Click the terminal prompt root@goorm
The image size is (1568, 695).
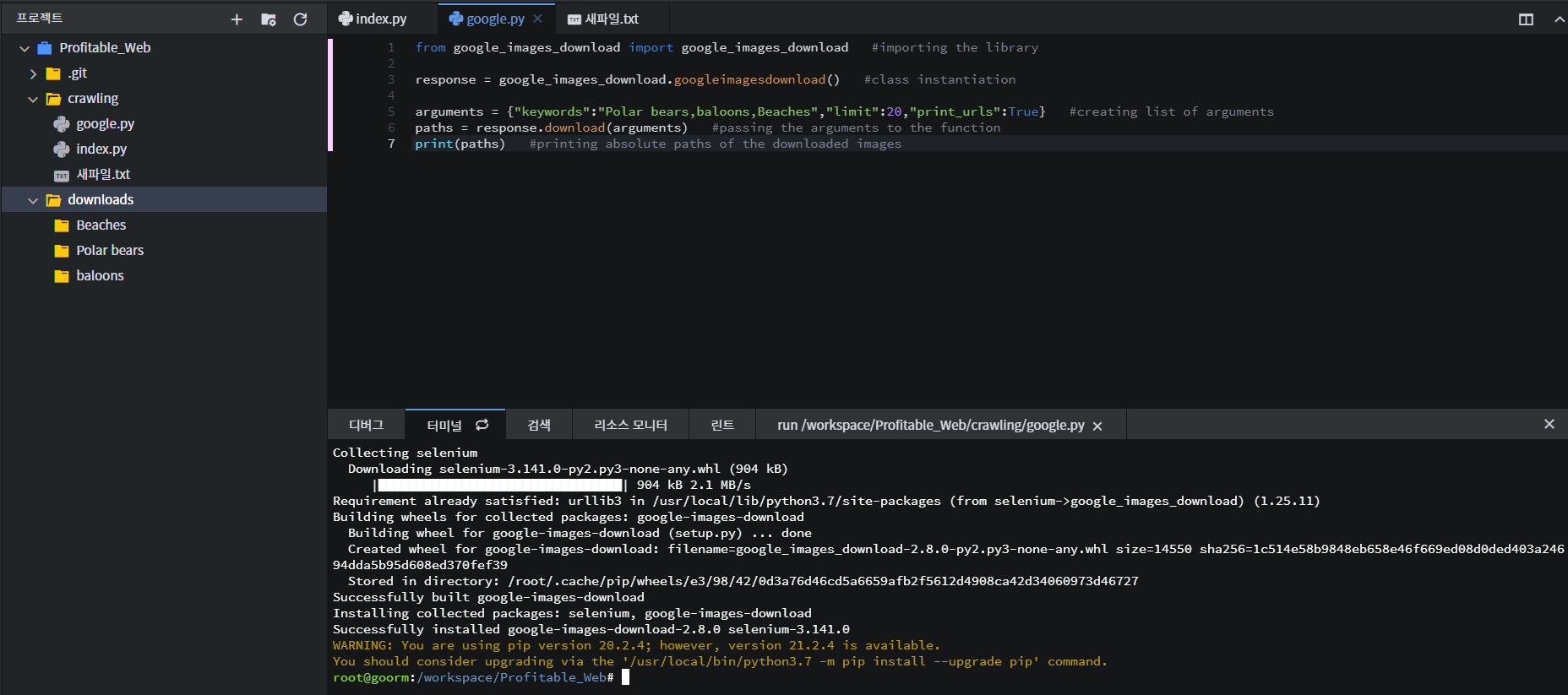point(370,677)
